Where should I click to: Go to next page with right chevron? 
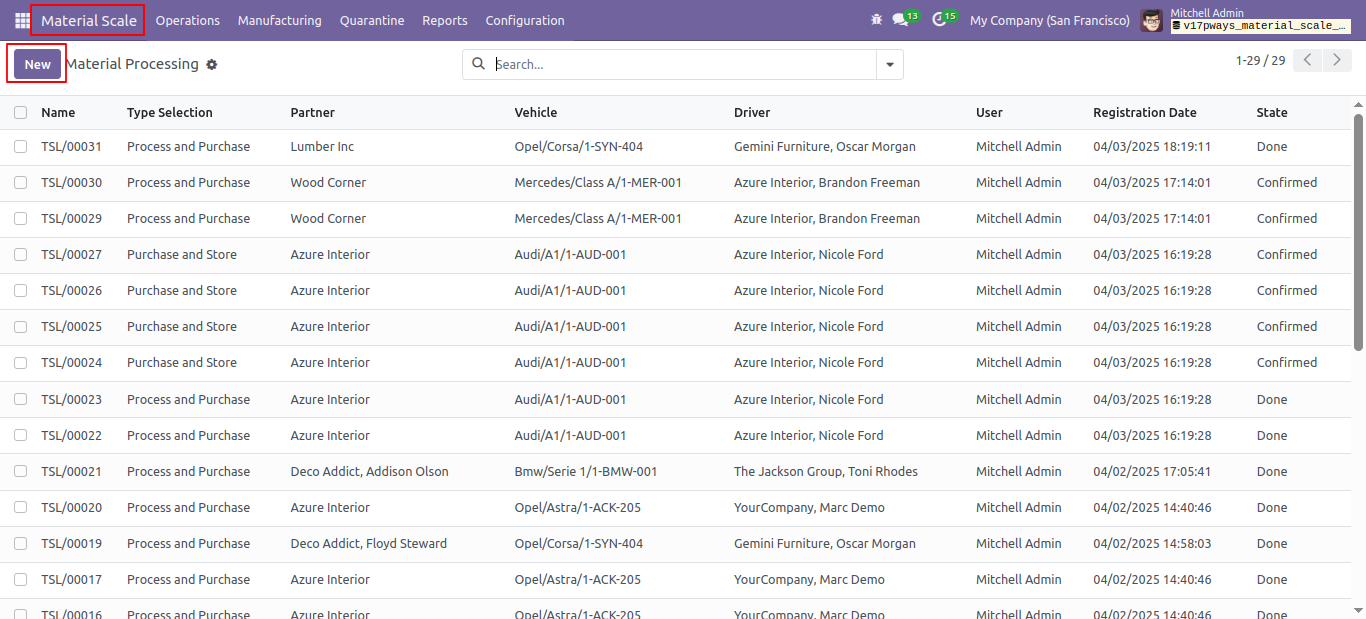(x=1338, y=60)
